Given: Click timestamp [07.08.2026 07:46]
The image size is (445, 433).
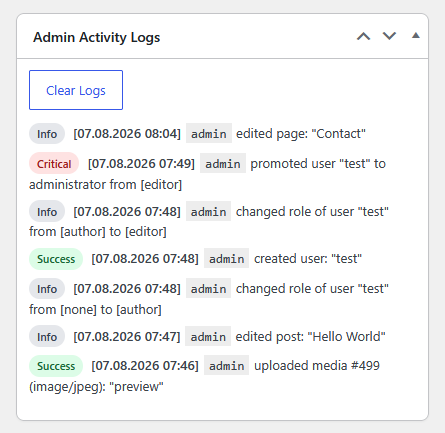Looking at the screenshot, I should pos(145,366).
